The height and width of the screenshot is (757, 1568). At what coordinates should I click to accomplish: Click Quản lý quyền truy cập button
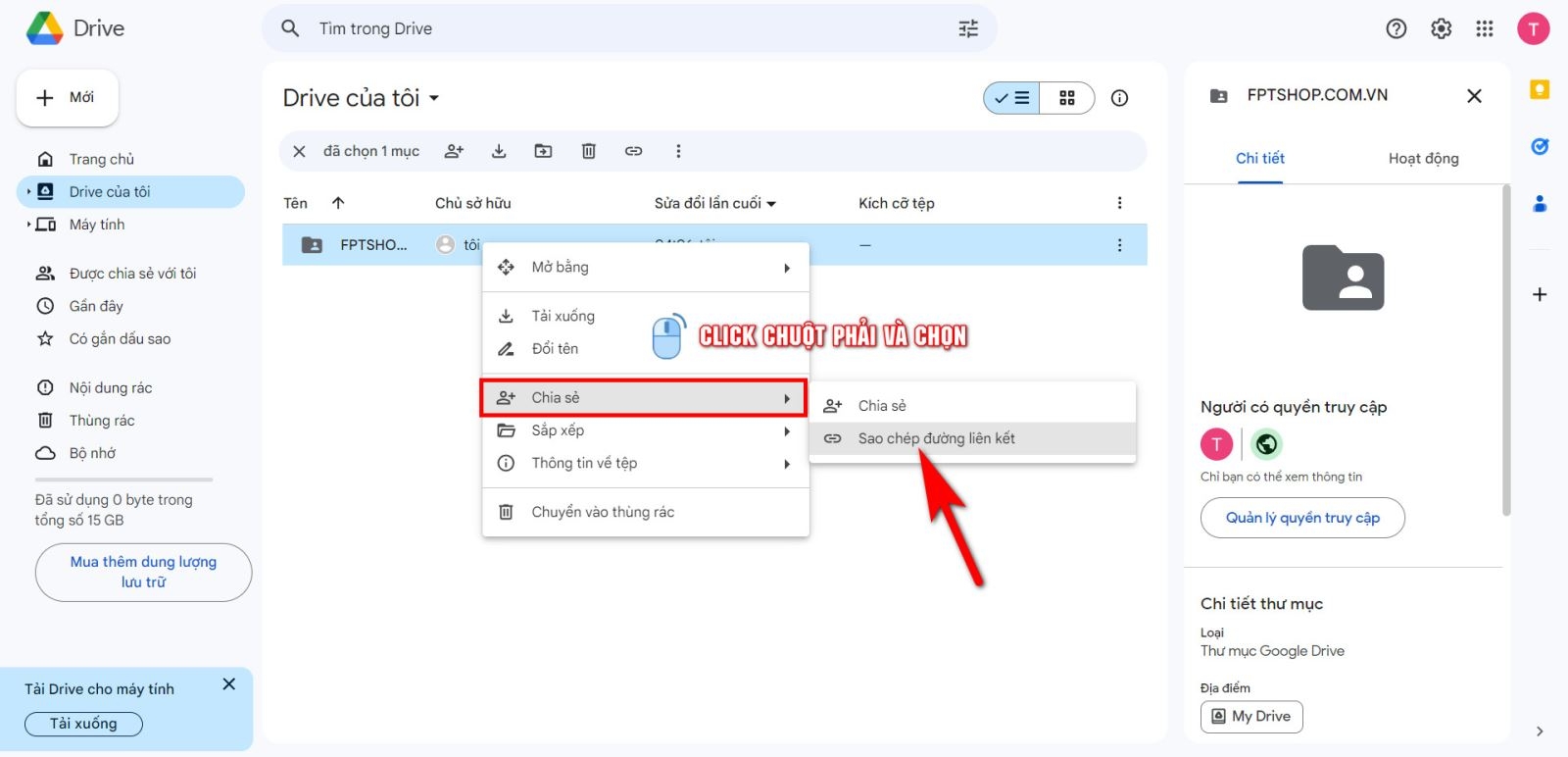click(x=1302, y=518)
